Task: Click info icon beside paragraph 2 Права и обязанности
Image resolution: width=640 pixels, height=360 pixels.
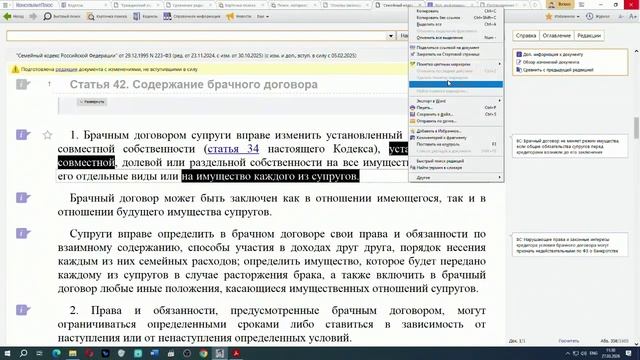Action: tap(23, 310)
